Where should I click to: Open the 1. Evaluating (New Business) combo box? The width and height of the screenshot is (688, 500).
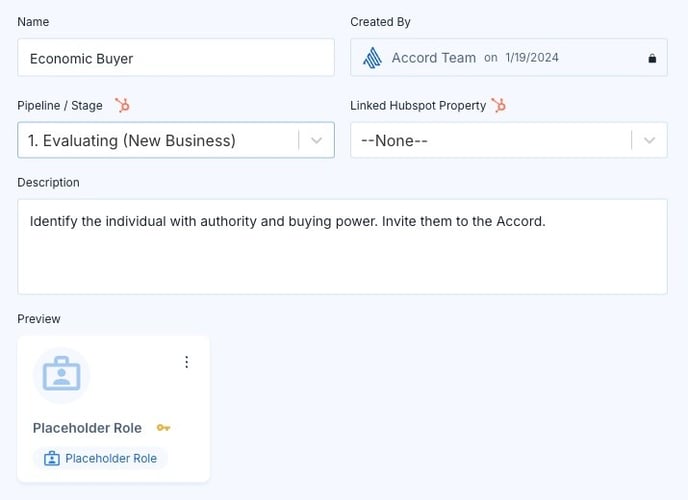coord(176,140)
